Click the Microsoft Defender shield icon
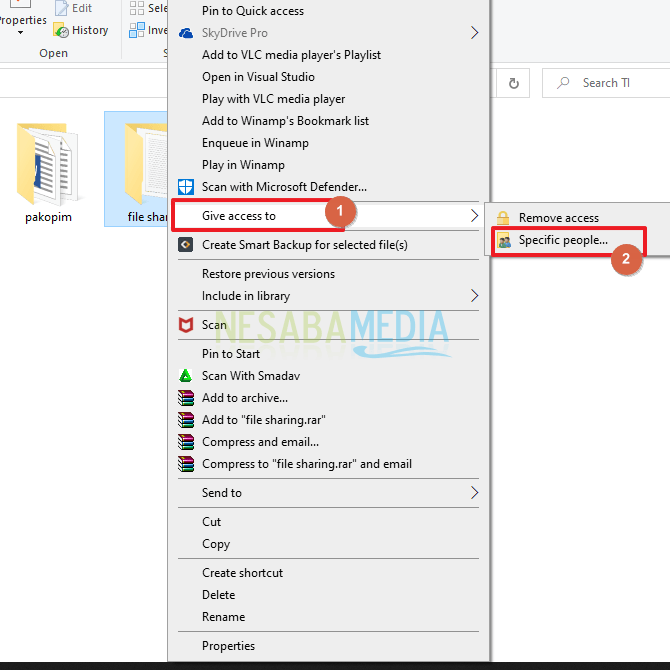This screenshot has width=670, height=670. coord(185,187)
